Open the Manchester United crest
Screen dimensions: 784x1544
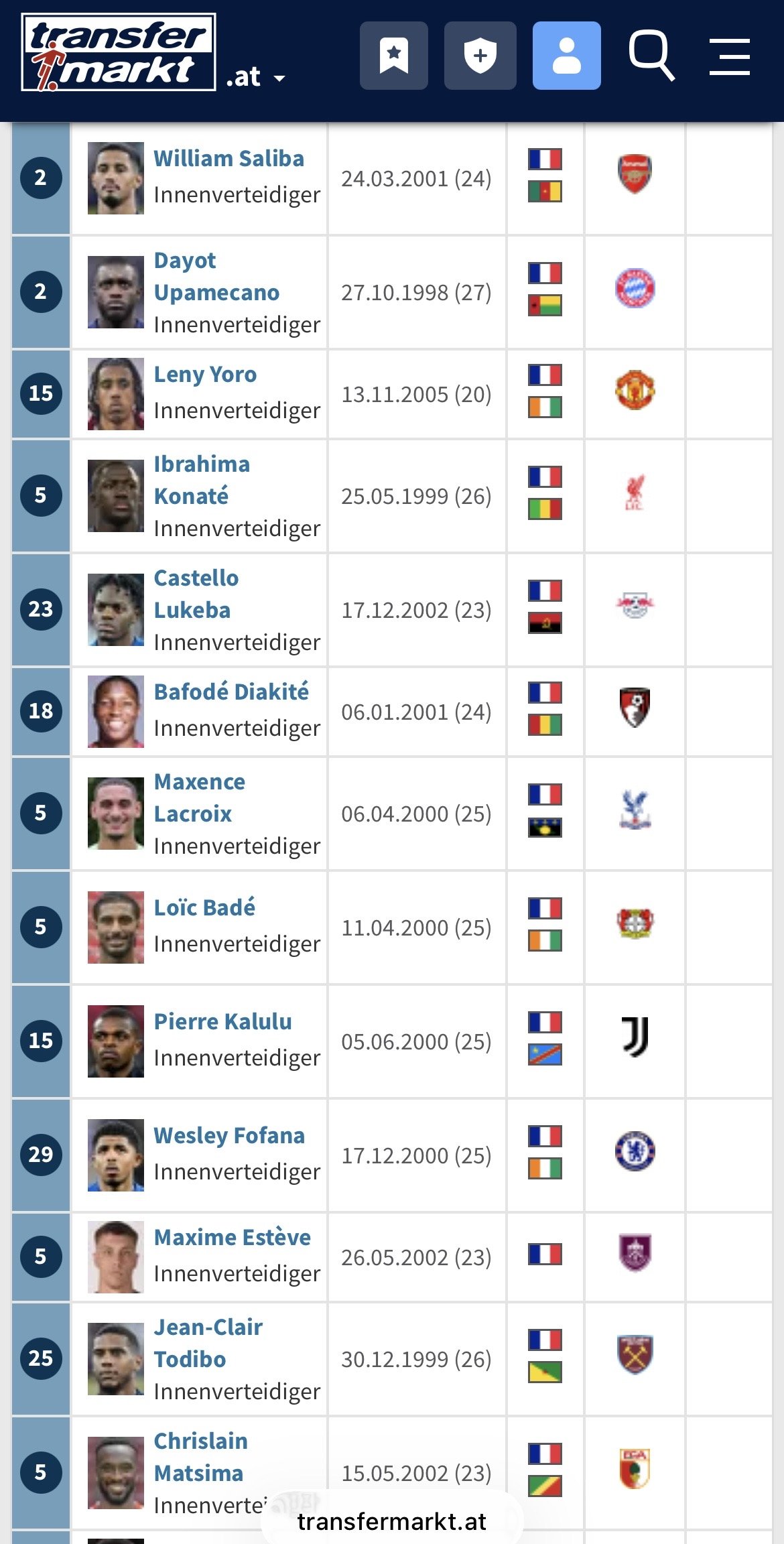coord(635,390)
